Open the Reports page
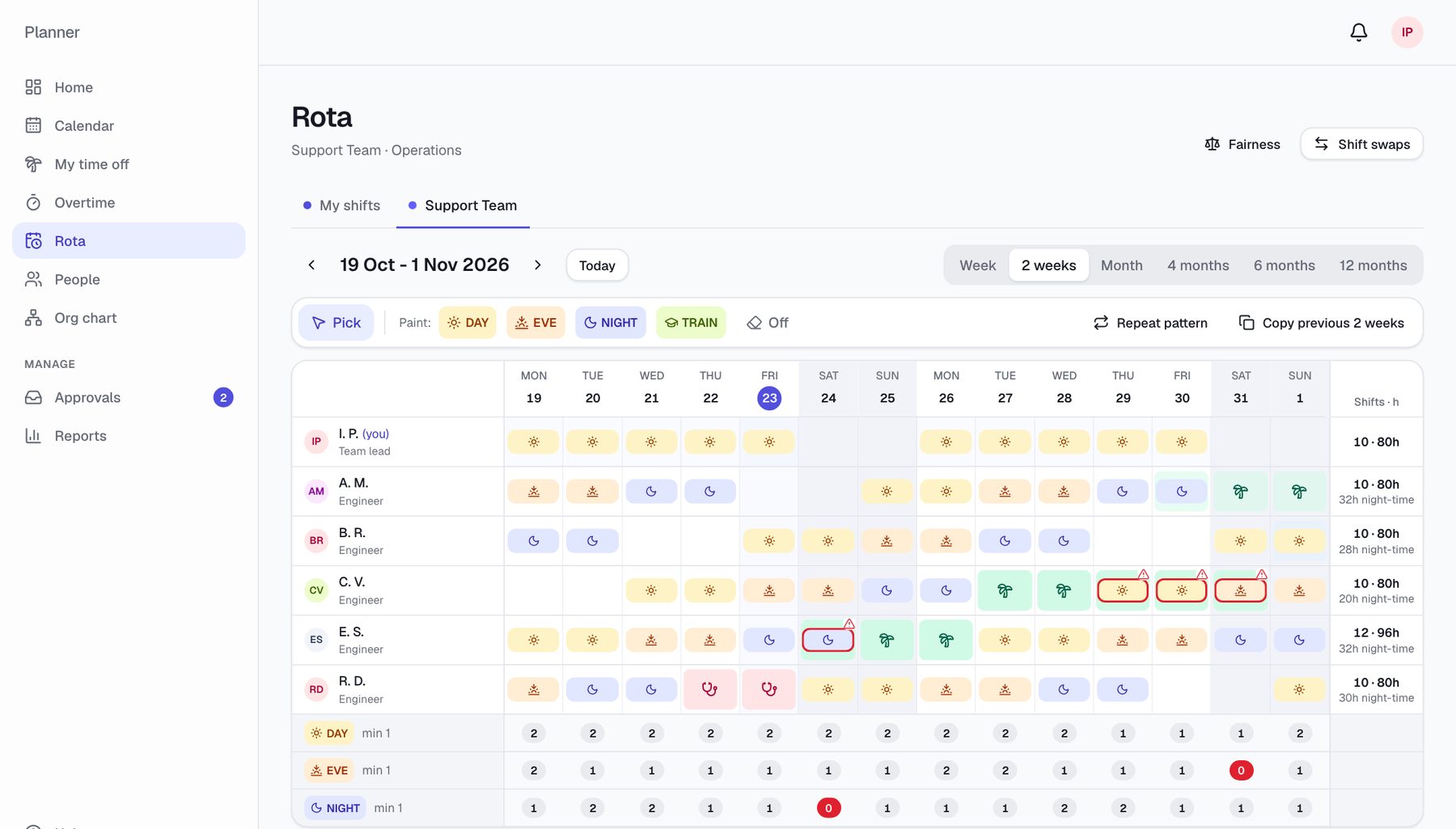Viewport: 1456px width, 829px height. pyautogui.click(x=129, y=436)
